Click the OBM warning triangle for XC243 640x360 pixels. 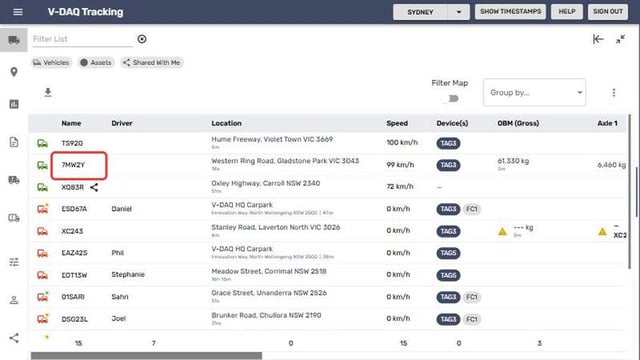502,232
